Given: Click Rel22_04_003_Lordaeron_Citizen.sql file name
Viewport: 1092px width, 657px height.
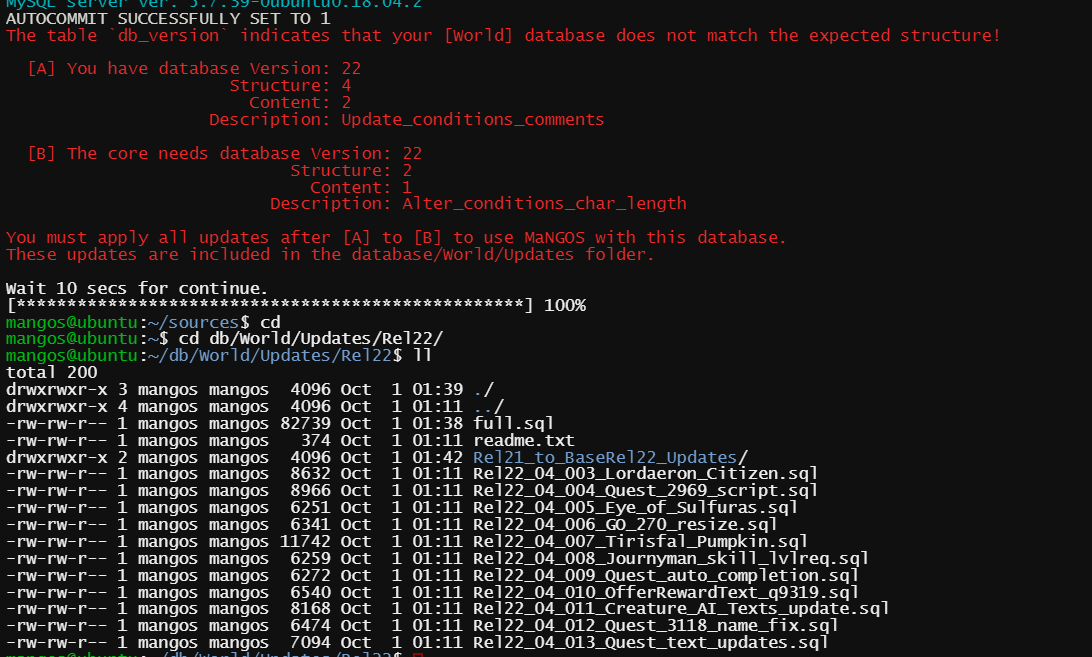Looking at the screenshot, I should [645, 474].
